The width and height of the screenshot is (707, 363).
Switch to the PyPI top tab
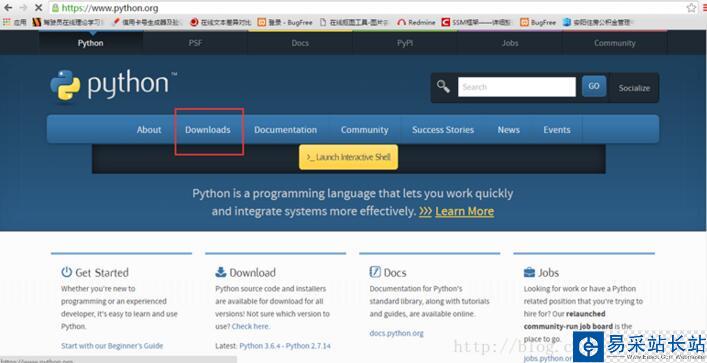click(x=405, y=43)
